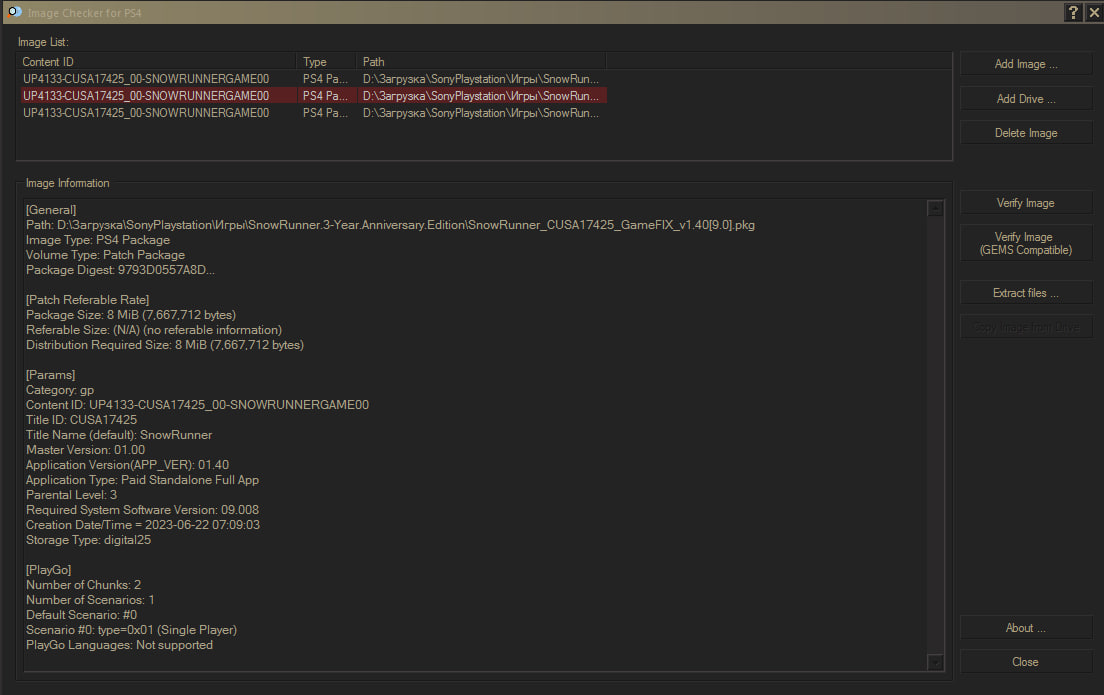Click the Add Image button
This screenshot has height=695, width=1104.
1026,64
